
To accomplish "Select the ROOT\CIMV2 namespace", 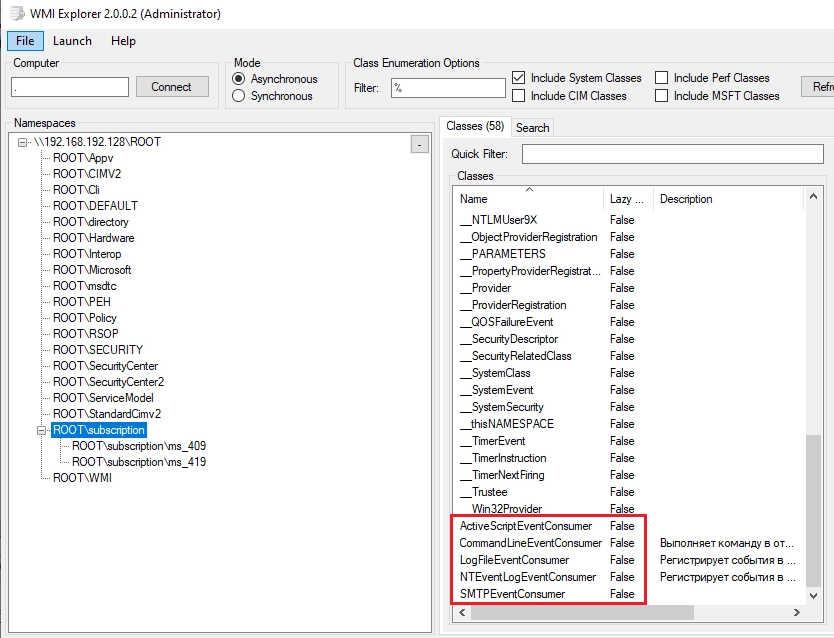I will pyautogui.click(x=87, y=174).
